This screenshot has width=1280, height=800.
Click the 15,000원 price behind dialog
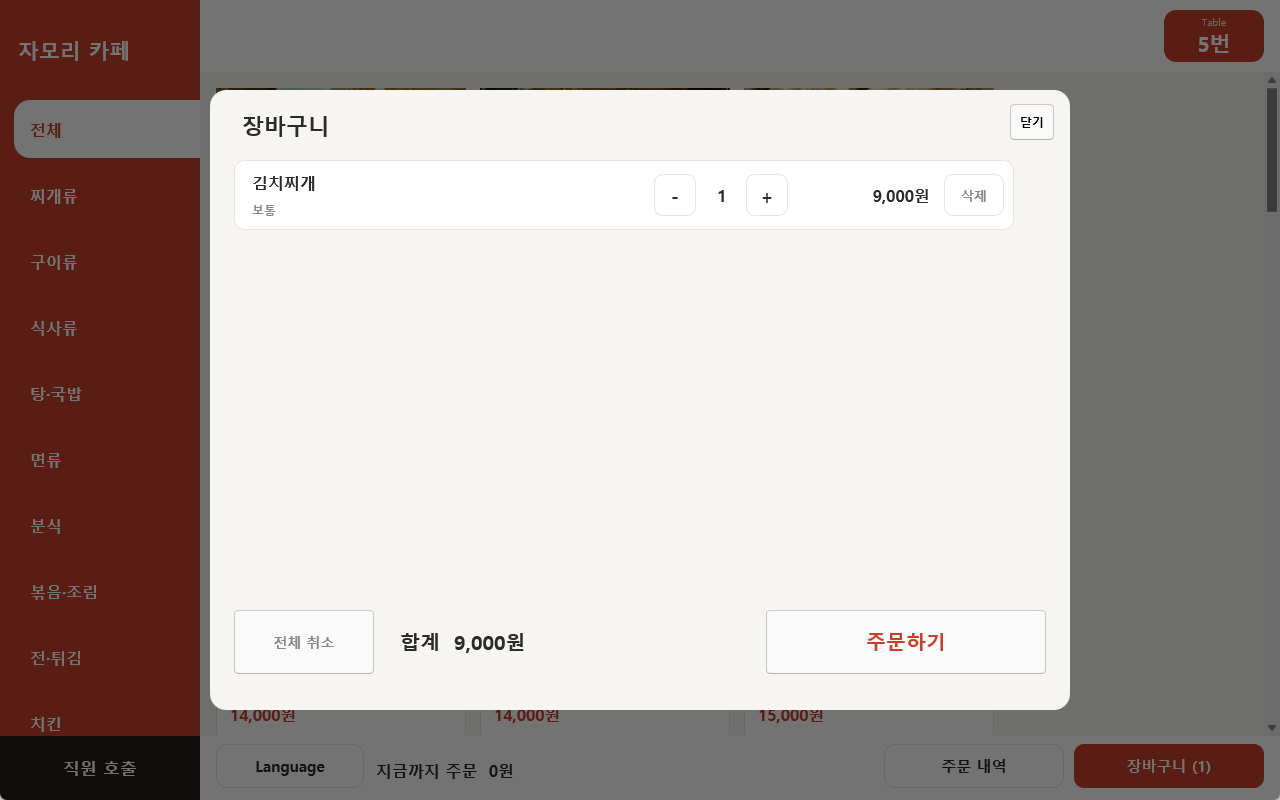pyautogui.click(x=791, y=715)
